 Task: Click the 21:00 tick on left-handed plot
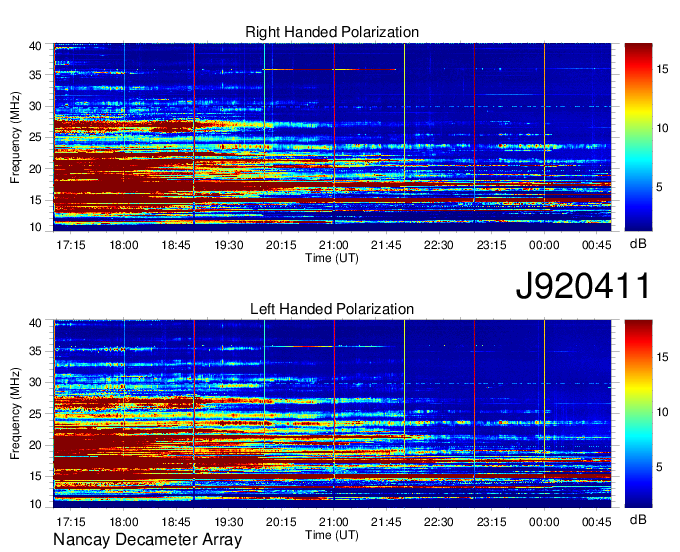tap(333, 522)
